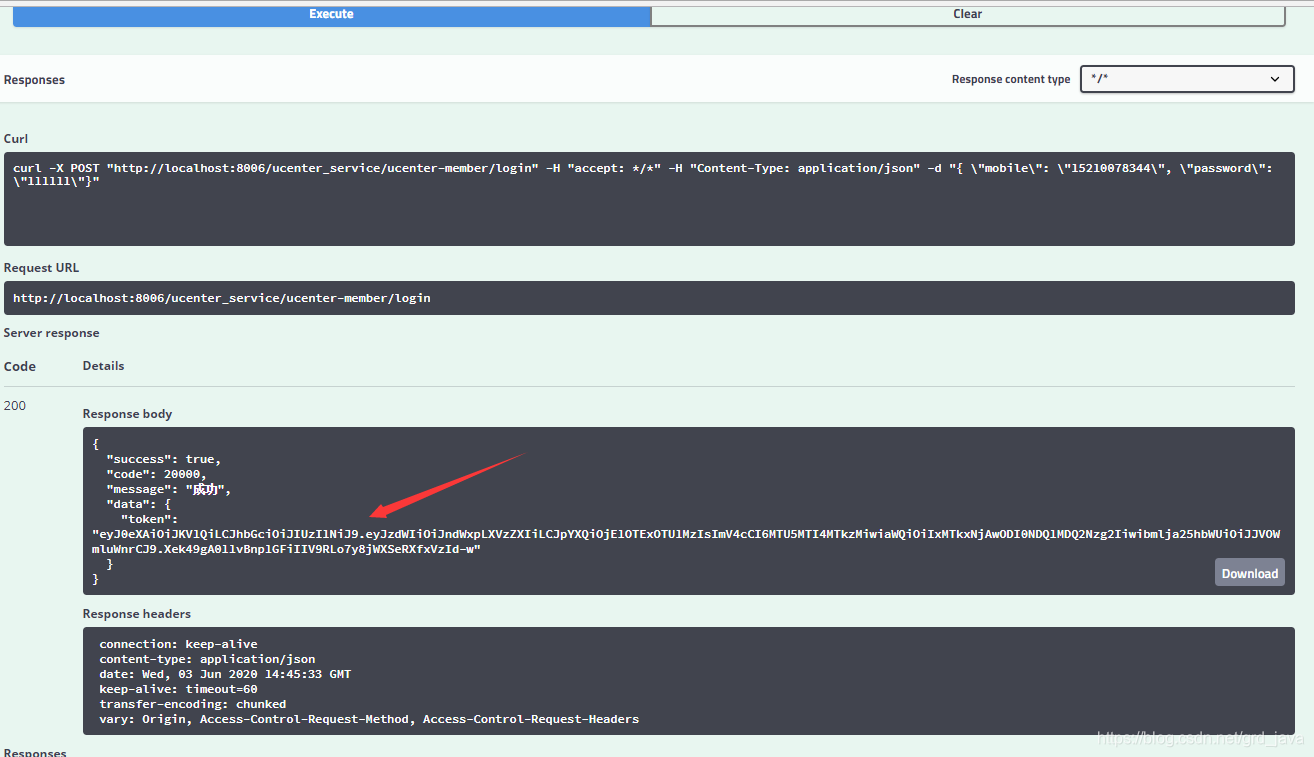Click the transfer-encoding: chunked header line
The height and width of the screenshot is (757, 1314).
pos(193,704)
